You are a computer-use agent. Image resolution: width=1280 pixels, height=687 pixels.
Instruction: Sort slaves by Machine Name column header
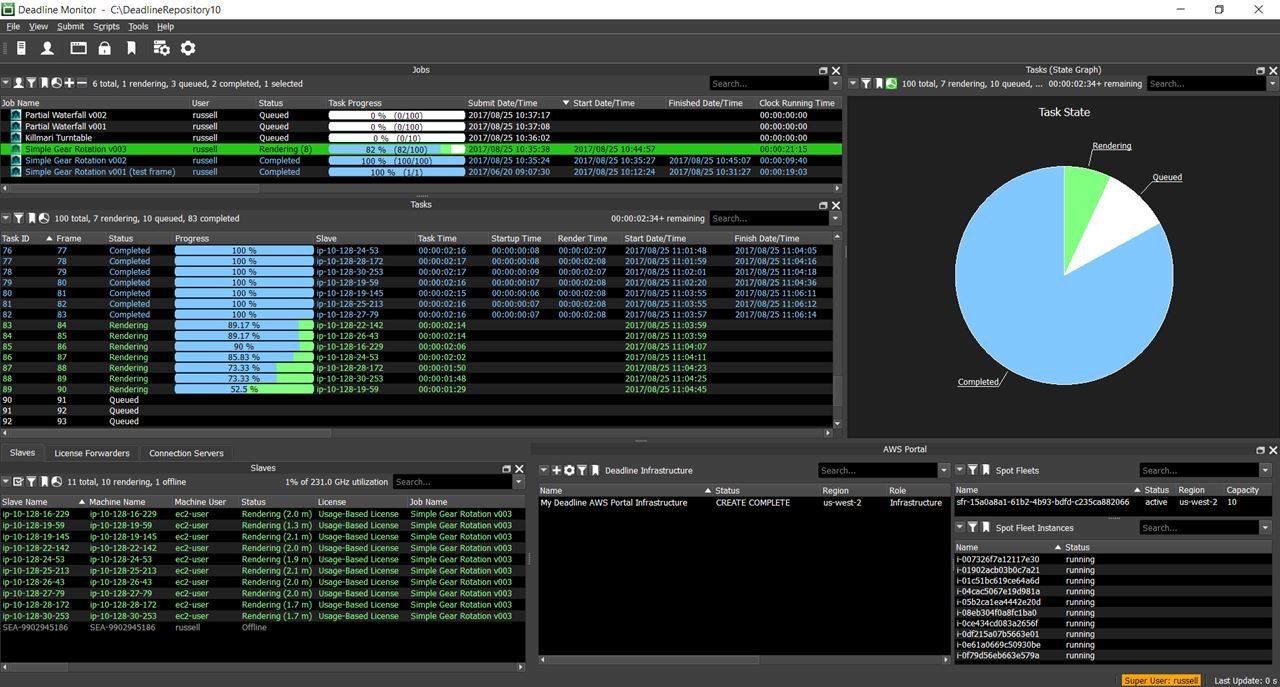coord(129,502)
